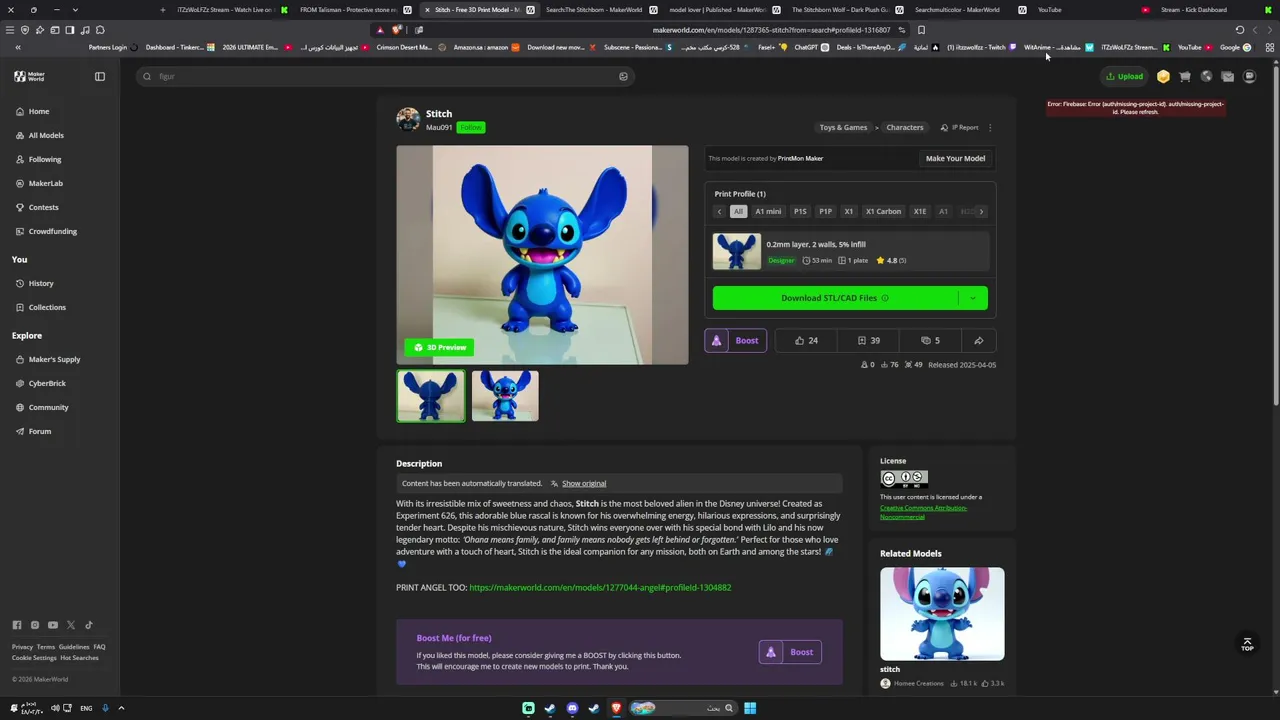Click the browser reload icon

click(1240, 30)
